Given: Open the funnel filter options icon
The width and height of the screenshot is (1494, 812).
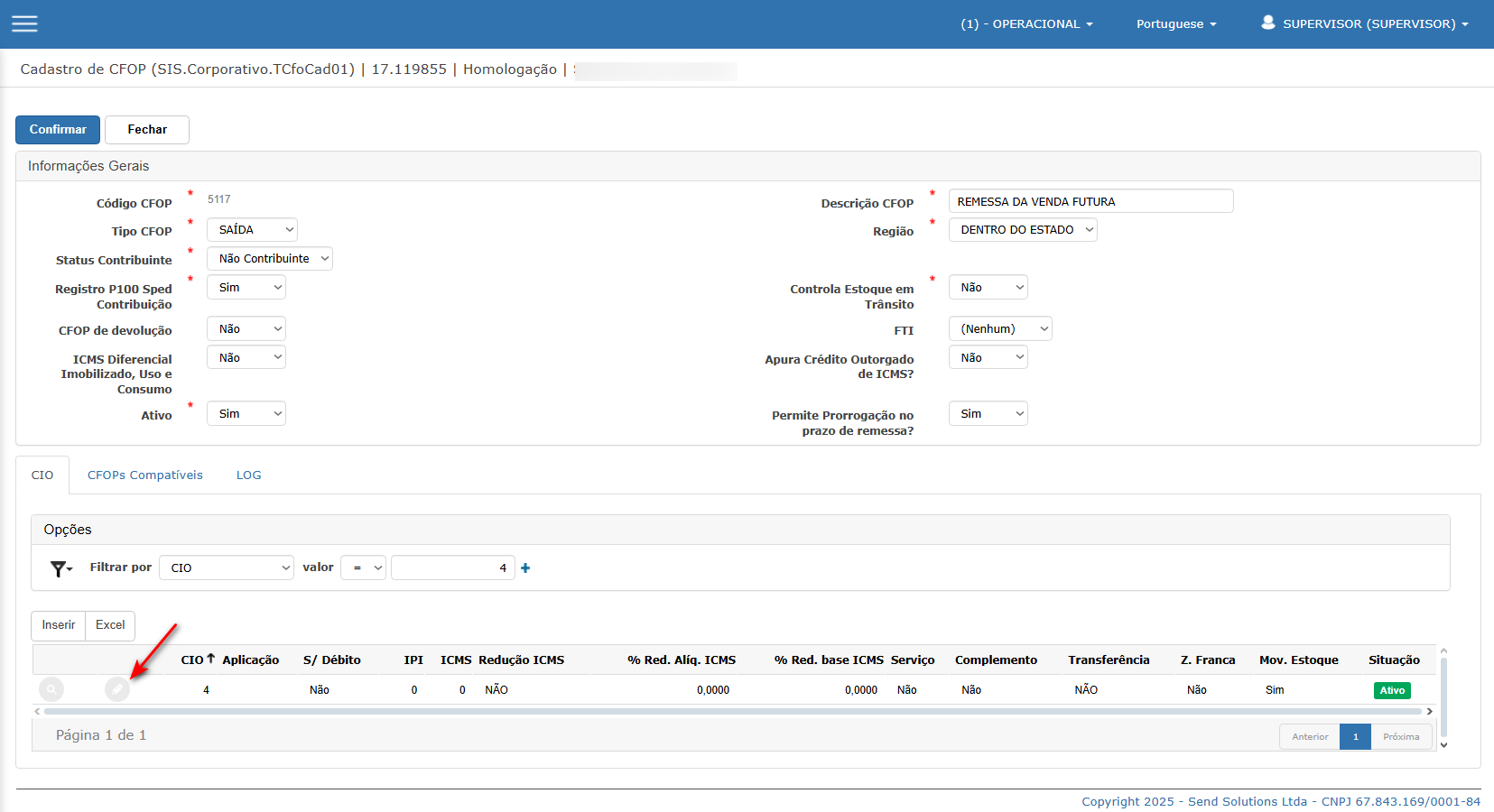Looking at the screenshot, I should pyautogui.click(x=60, y=568).
